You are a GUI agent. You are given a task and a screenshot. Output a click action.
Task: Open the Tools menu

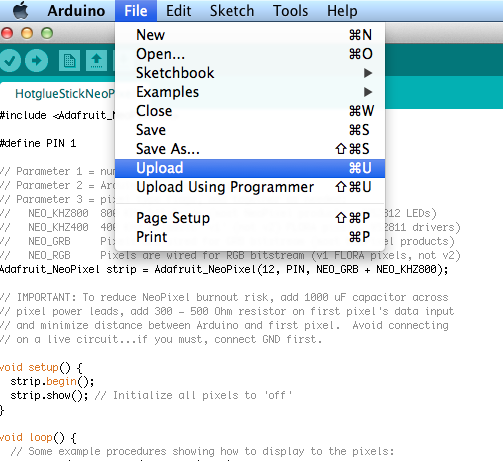point(290,11)
